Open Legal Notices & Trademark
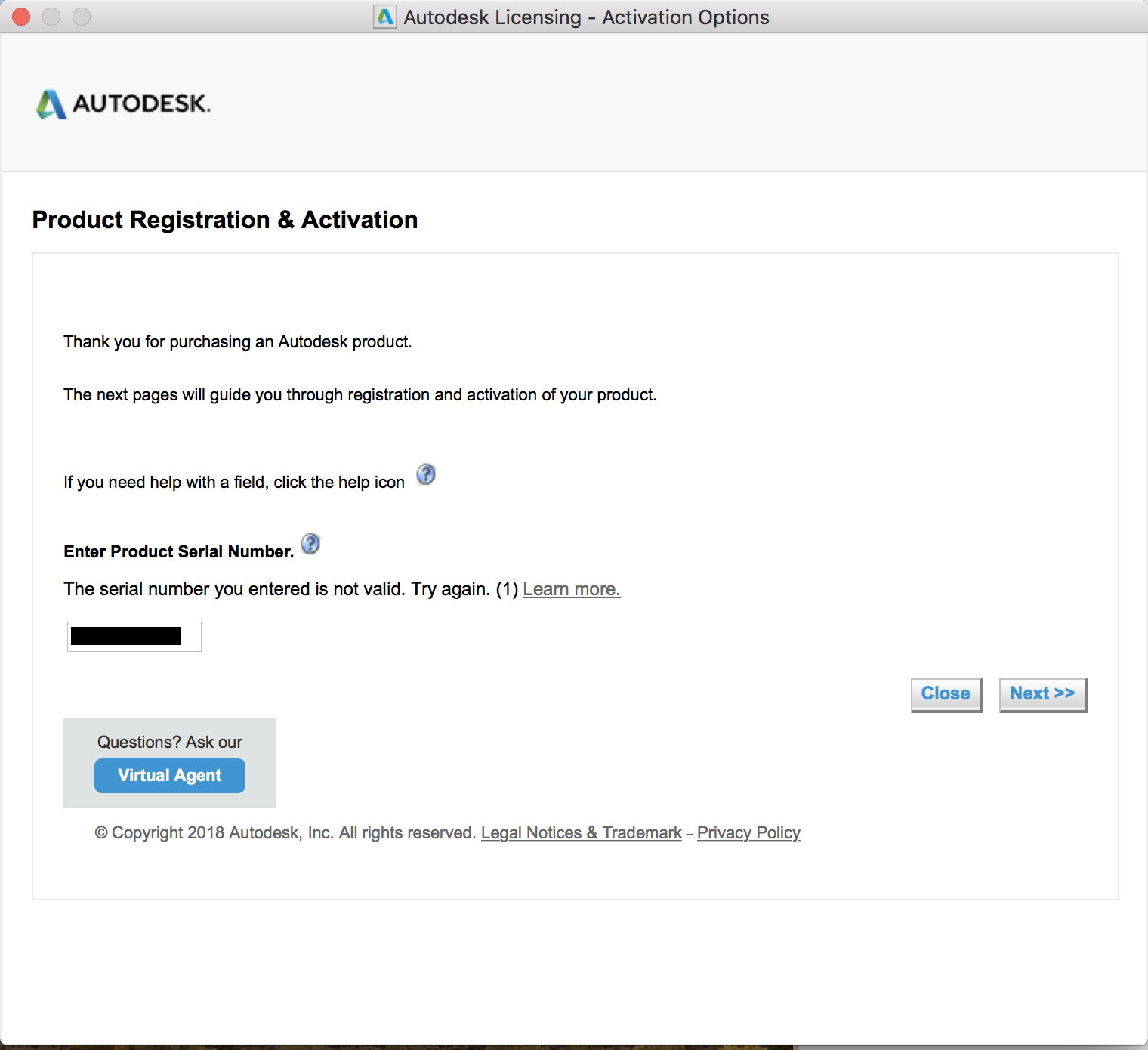 pos(581,832)
